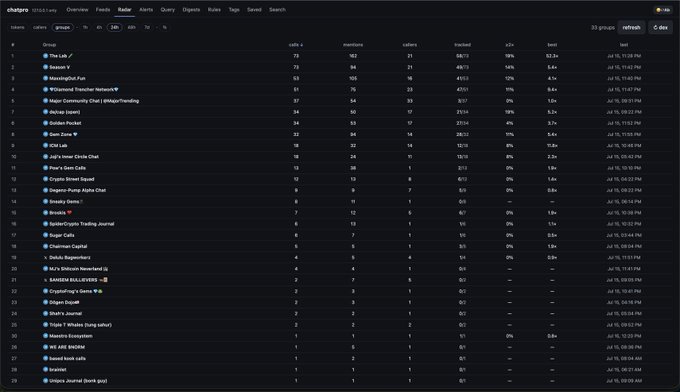Click the Telegram icon beside Unipcs Journal
This screenshot has width=680, height=392.
tap(45, 381)
